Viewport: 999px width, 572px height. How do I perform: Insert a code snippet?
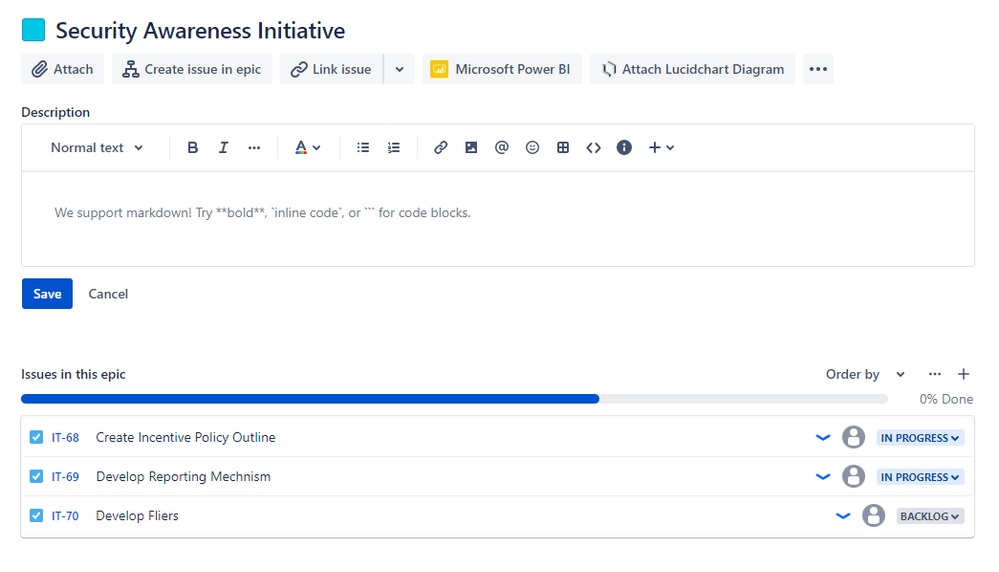[593, 148]
